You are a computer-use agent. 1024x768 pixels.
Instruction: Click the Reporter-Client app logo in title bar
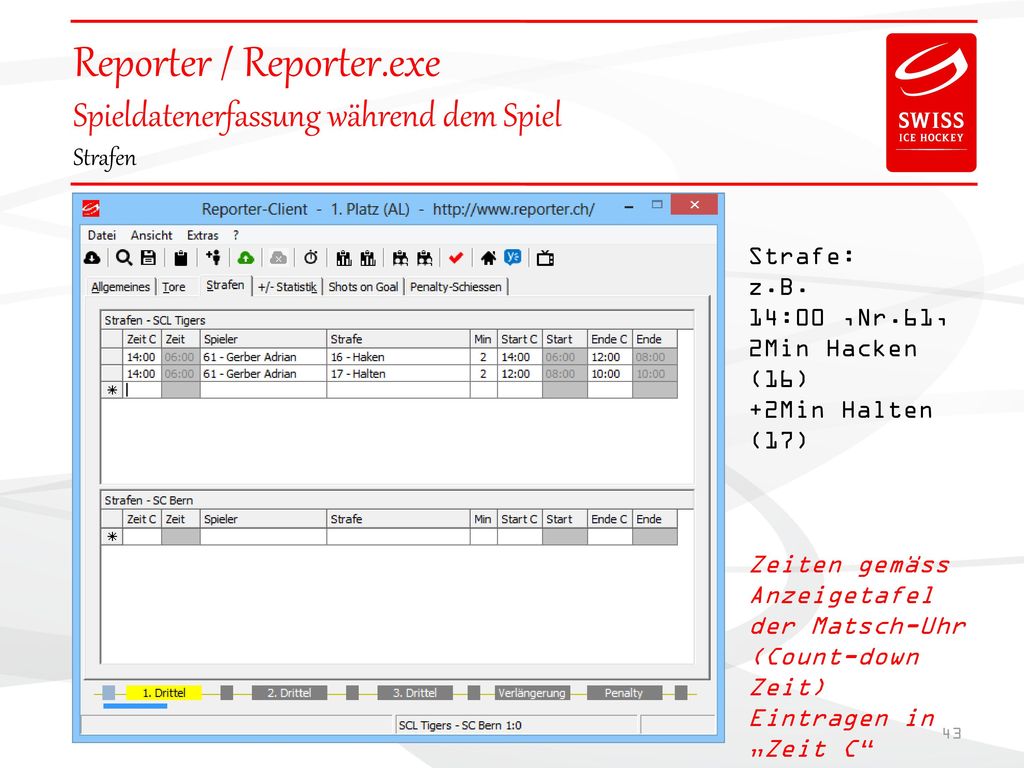(x=91, y=209)
